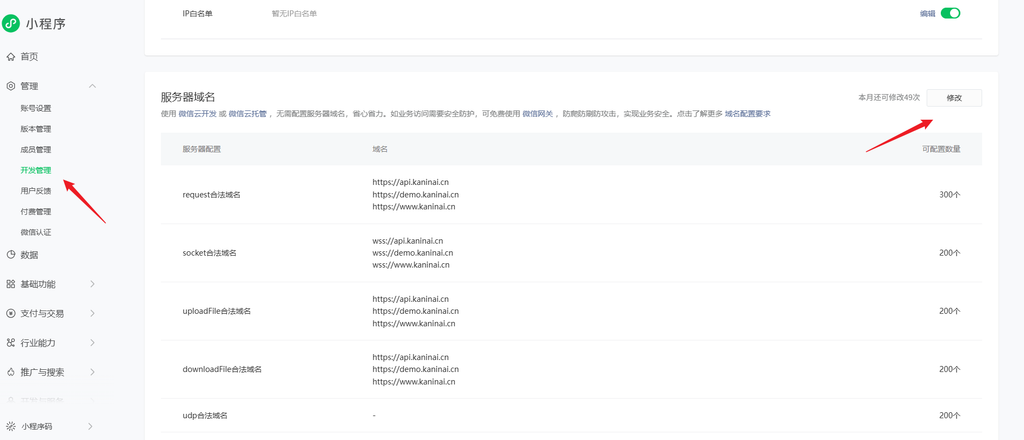Viewport: 1024px width, 440px height.
Task: Click 本月还可修改49次 text
Action: 889,98
